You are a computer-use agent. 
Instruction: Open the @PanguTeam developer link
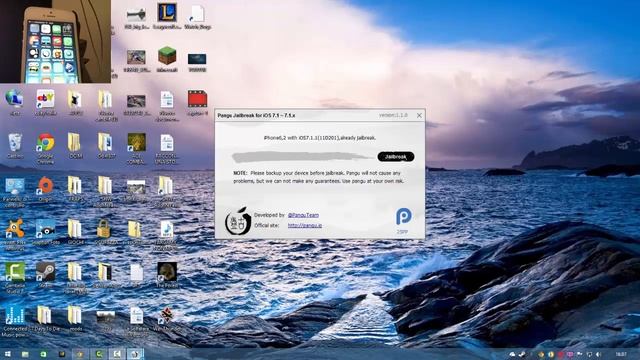[303, 215]
